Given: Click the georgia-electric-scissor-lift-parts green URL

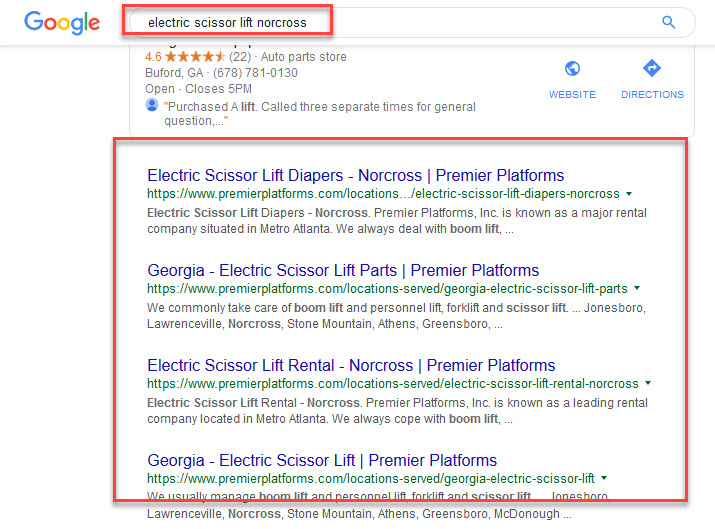Looking at the screenshot, I should [x=387, y=289].
